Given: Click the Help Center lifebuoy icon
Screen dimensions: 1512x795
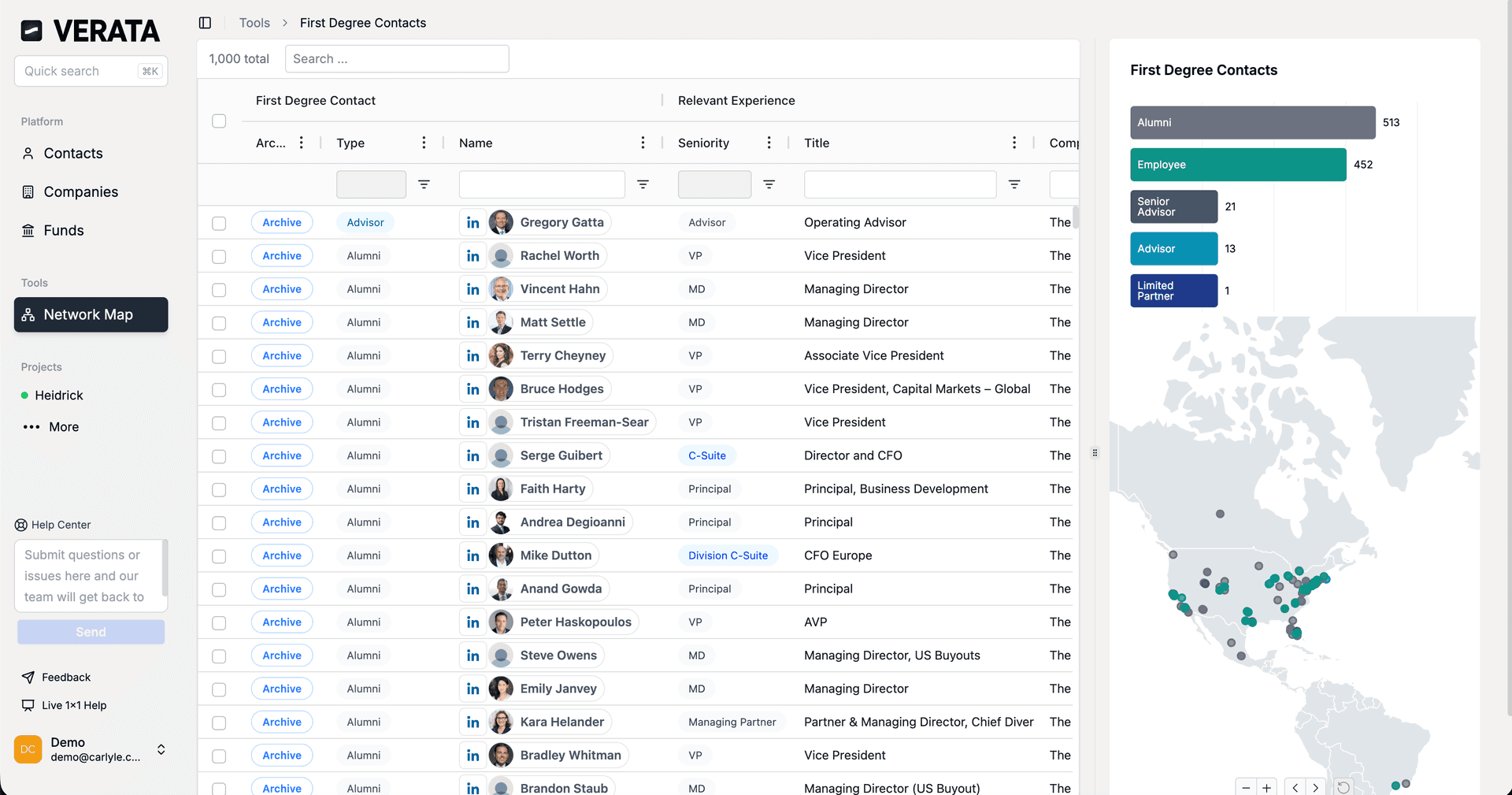Looking at the screenshot, I should (x=21, y=525).
